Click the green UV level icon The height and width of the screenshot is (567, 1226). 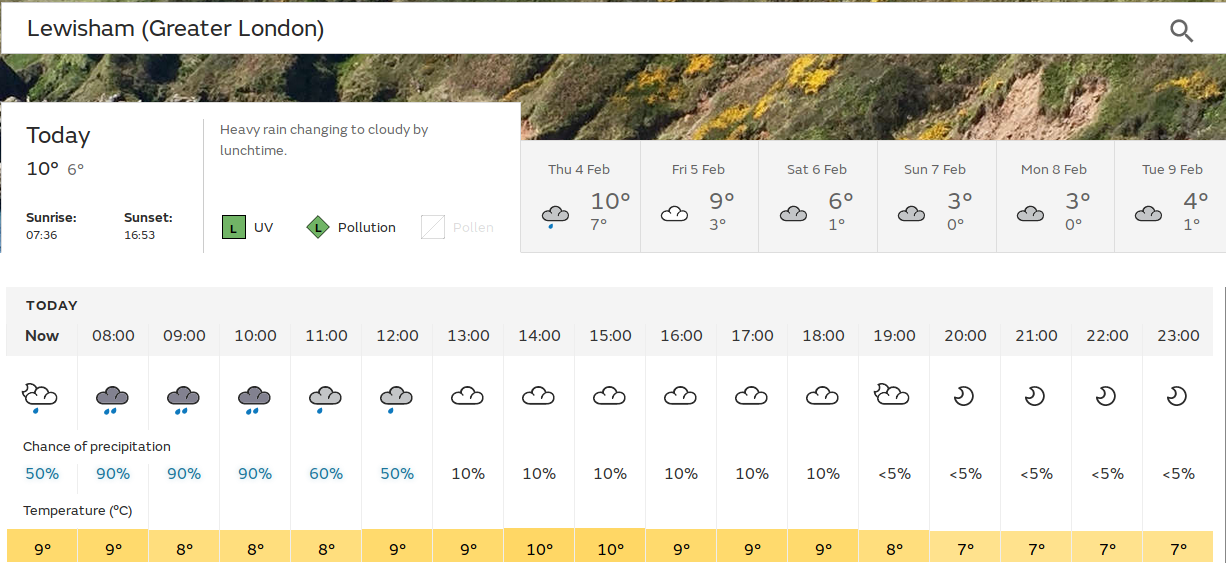click(x=233, y=227)
